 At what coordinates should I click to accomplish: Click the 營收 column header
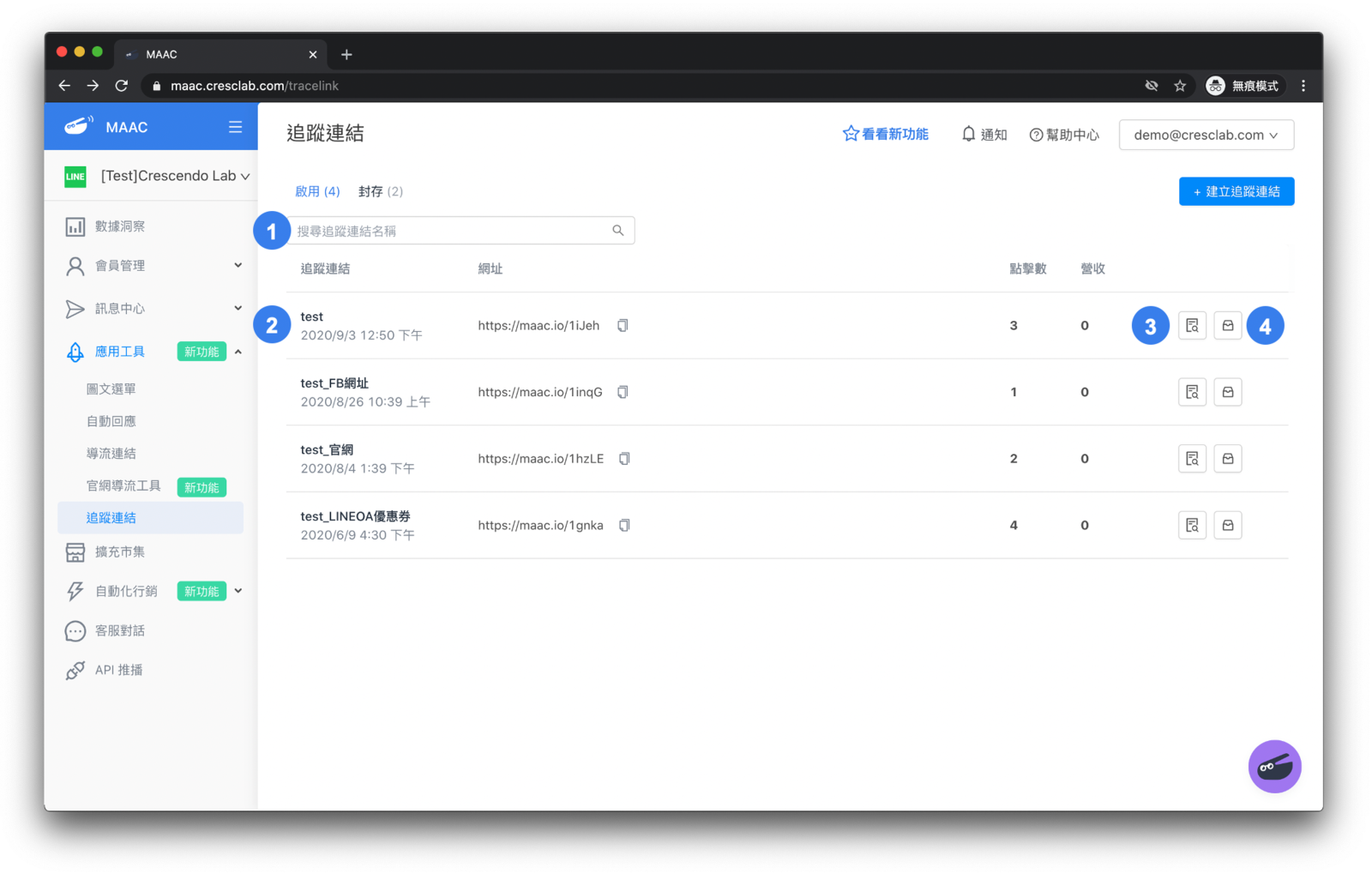coord(1092,269)
